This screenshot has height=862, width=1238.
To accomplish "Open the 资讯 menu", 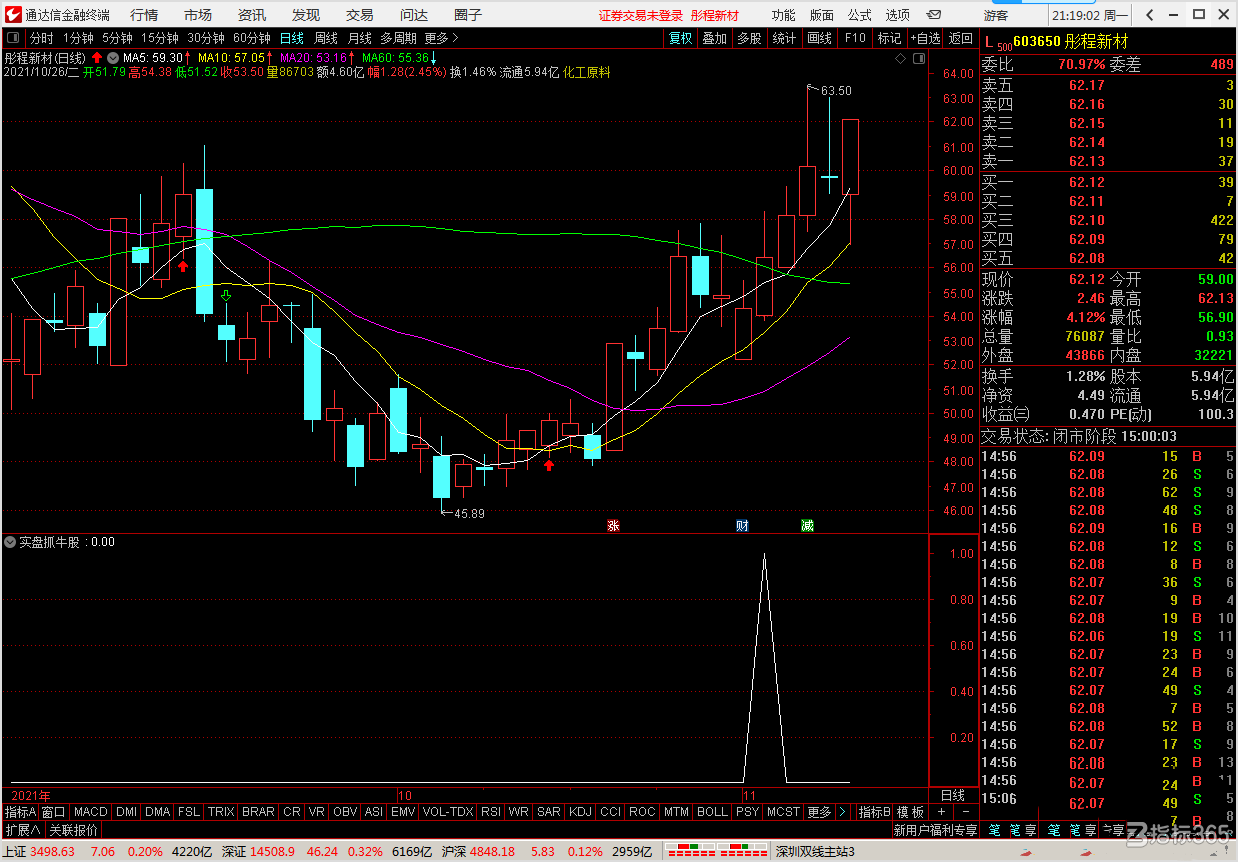I will pos(252,15).
